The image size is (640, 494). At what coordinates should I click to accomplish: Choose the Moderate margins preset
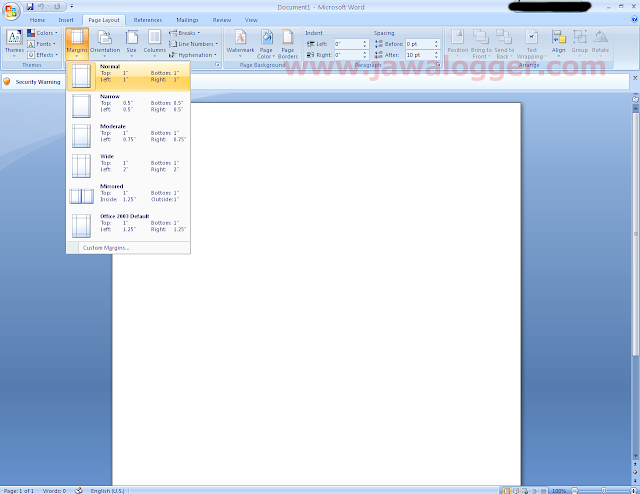(128, 136)
